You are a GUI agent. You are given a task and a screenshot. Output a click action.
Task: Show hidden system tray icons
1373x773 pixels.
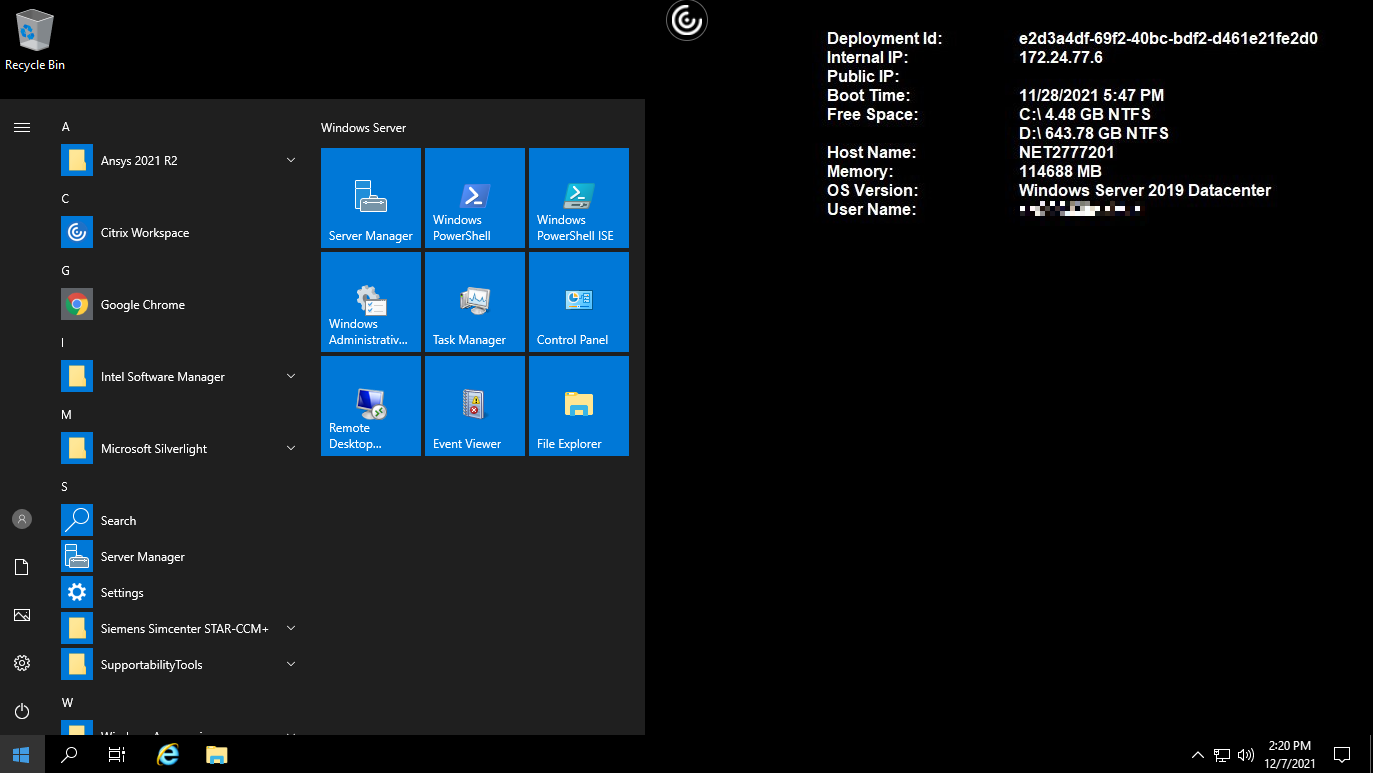pos(1198,755)
